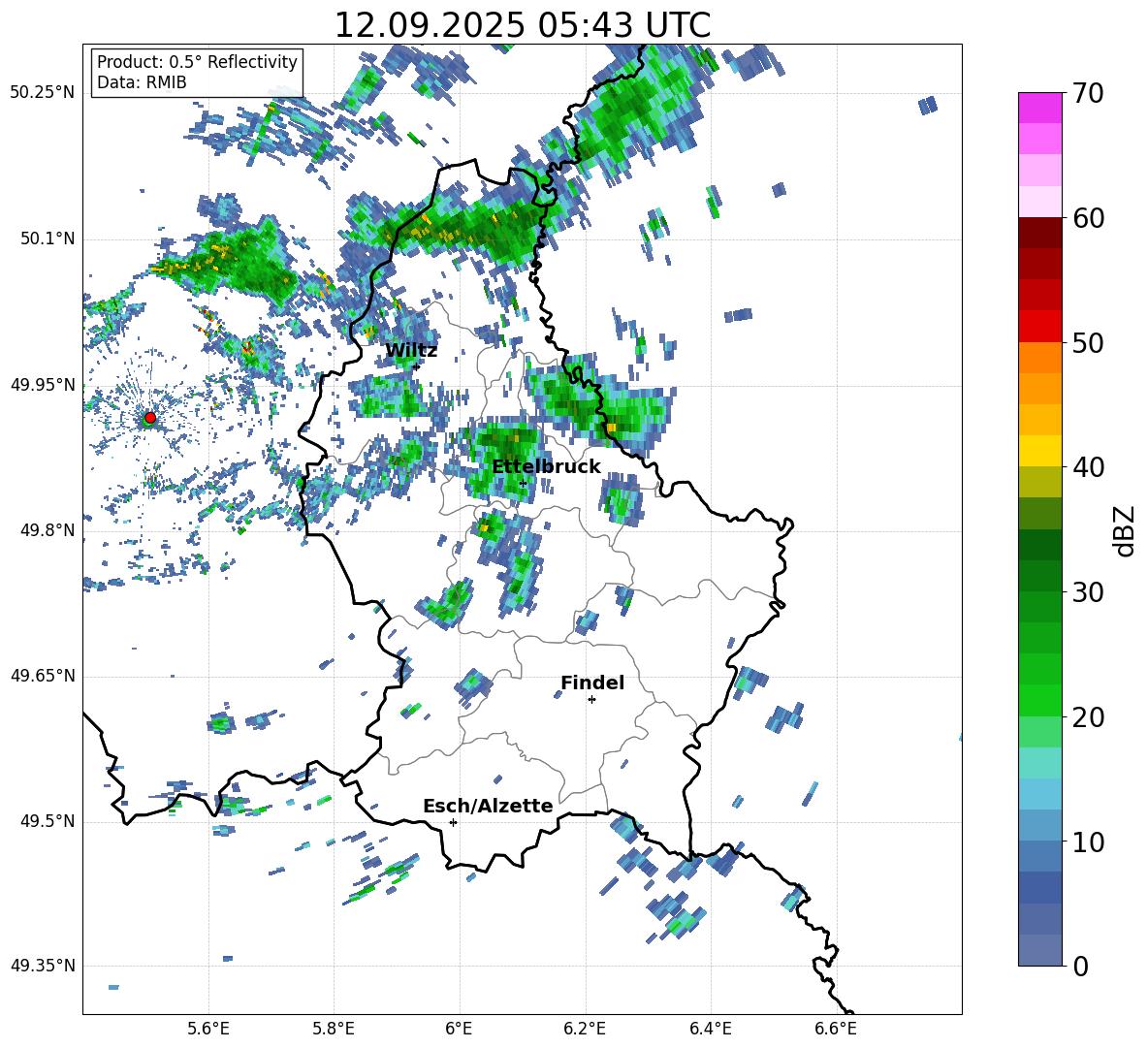Click the 20 colorbar tick label

1088,717
